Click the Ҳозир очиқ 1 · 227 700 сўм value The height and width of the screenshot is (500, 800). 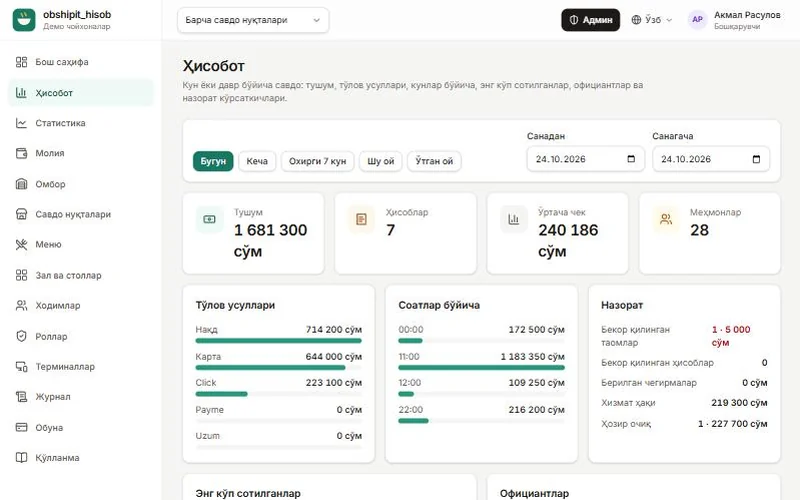[x=733, y=423]
